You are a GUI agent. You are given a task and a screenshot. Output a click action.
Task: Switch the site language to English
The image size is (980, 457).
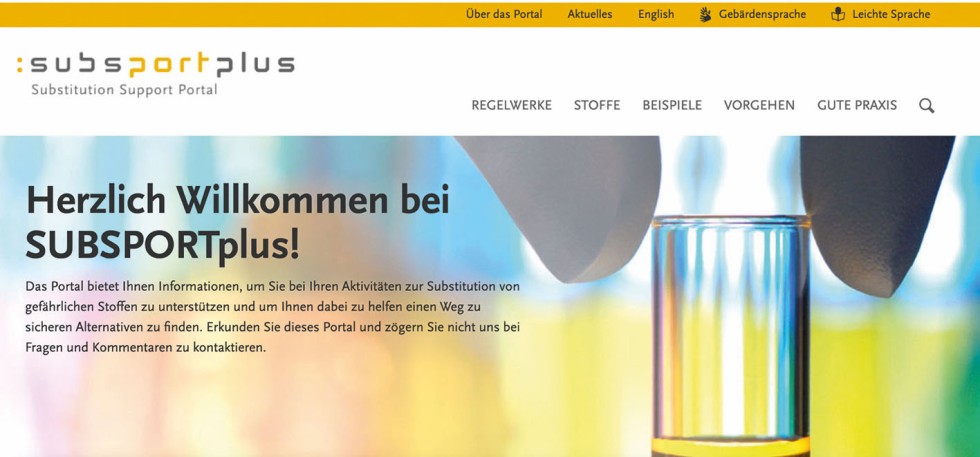[x=656, y=14]
